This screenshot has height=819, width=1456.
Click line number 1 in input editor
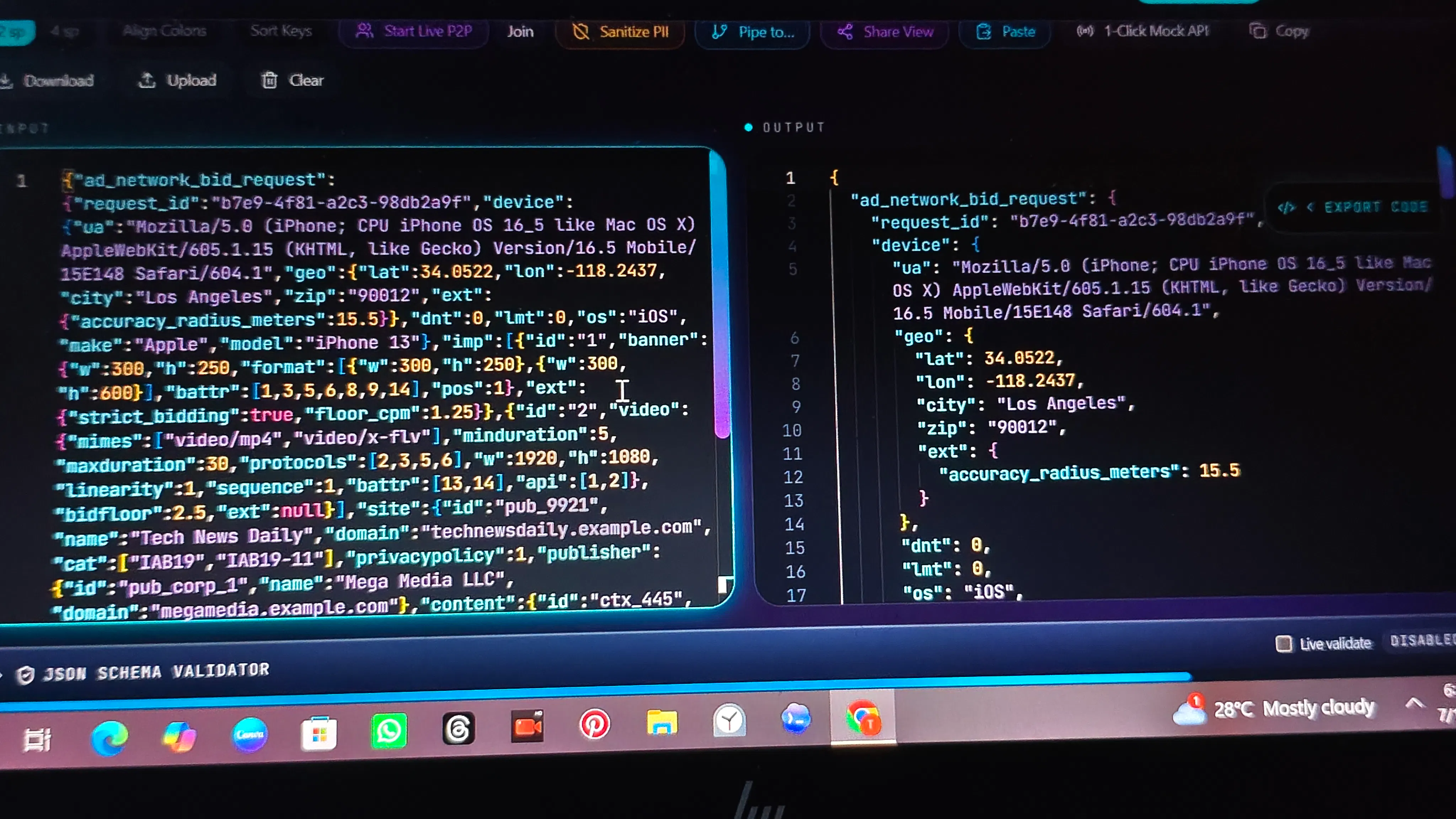tap(21, 181)
